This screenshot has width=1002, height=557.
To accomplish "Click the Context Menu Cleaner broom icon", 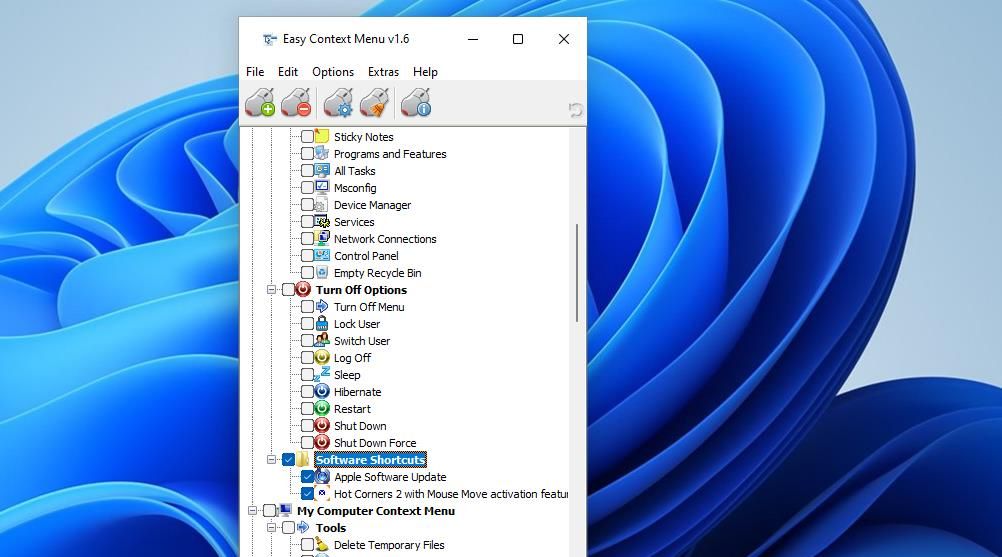I will pyautogui.click(x=374, y=103).
